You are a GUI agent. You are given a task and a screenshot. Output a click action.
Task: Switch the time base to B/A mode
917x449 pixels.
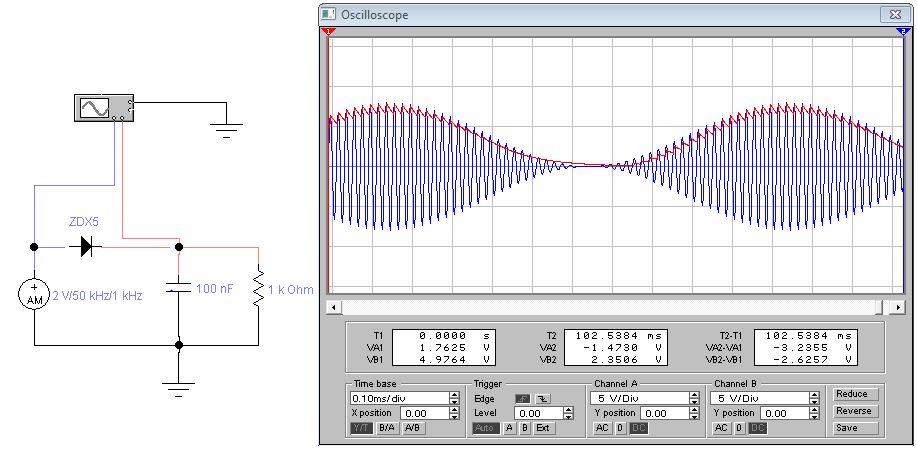click(387, 428)
